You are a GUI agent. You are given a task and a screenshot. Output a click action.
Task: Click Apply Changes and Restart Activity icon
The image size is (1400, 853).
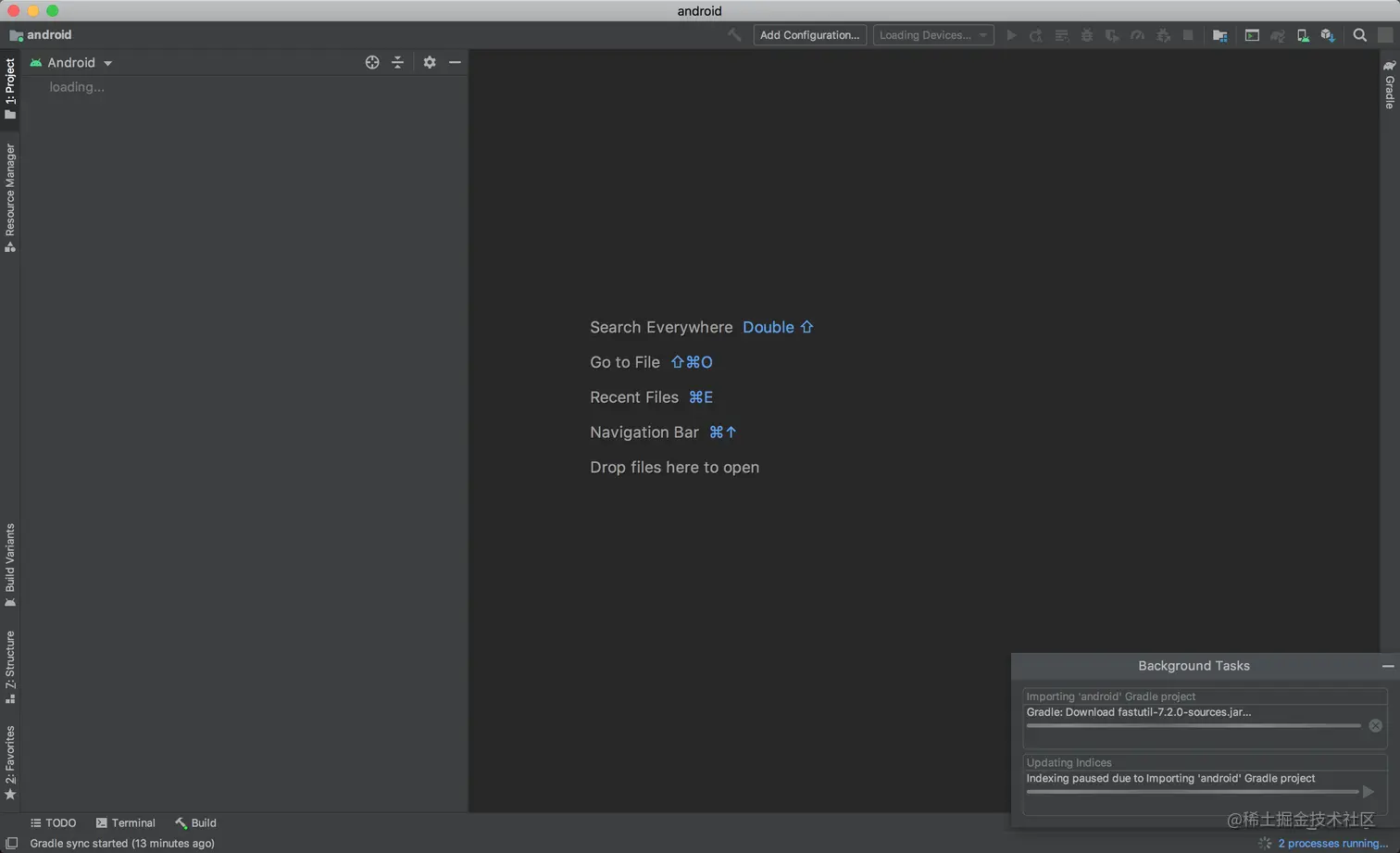tap(1036, 35)
